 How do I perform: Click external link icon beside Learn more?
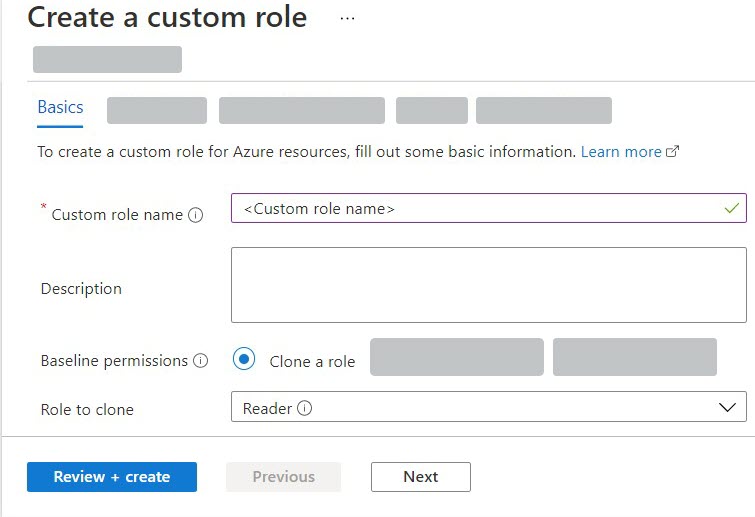(x=673, y=152)
